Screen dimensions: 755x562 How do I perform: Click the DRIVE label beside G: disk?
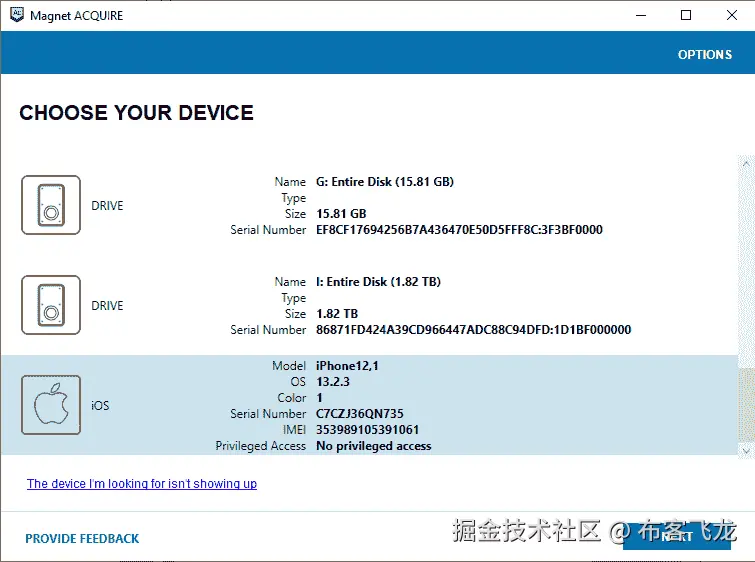click(x=107, y=206)
